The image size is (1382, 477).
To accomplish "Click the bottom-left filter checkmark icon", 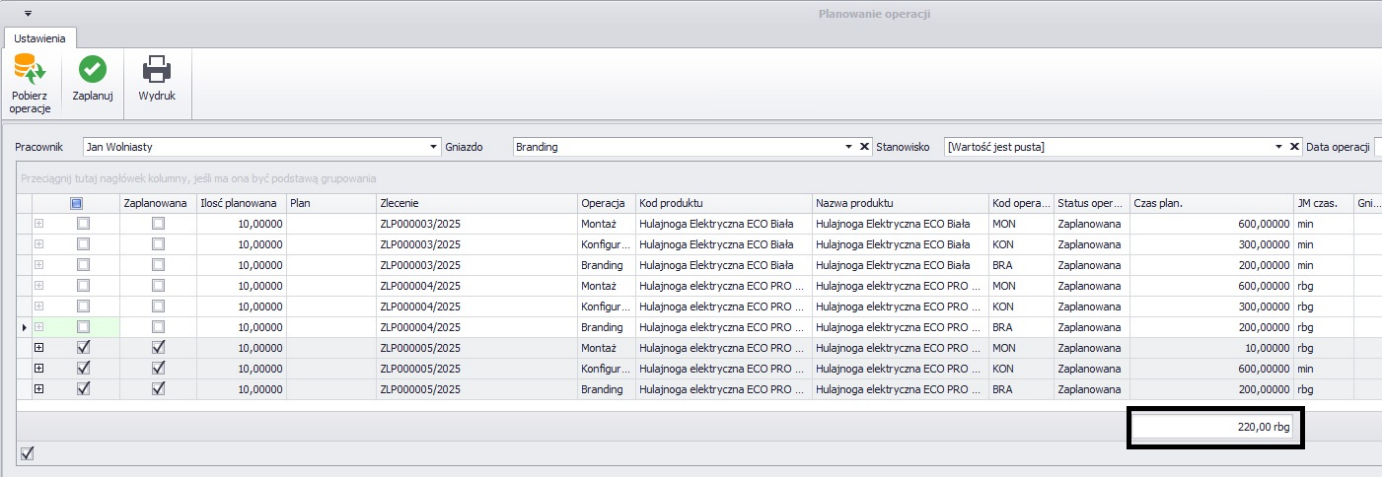I will click(x=27, y=454).
